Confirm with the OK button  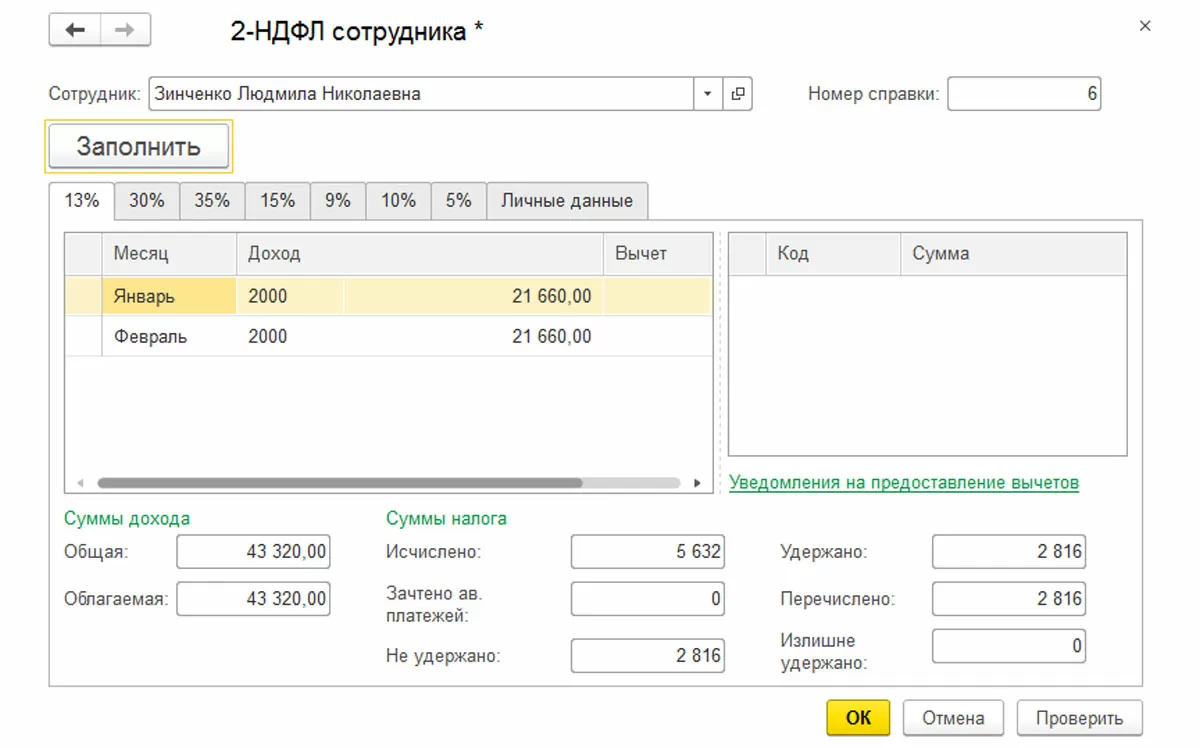point(858,718)
